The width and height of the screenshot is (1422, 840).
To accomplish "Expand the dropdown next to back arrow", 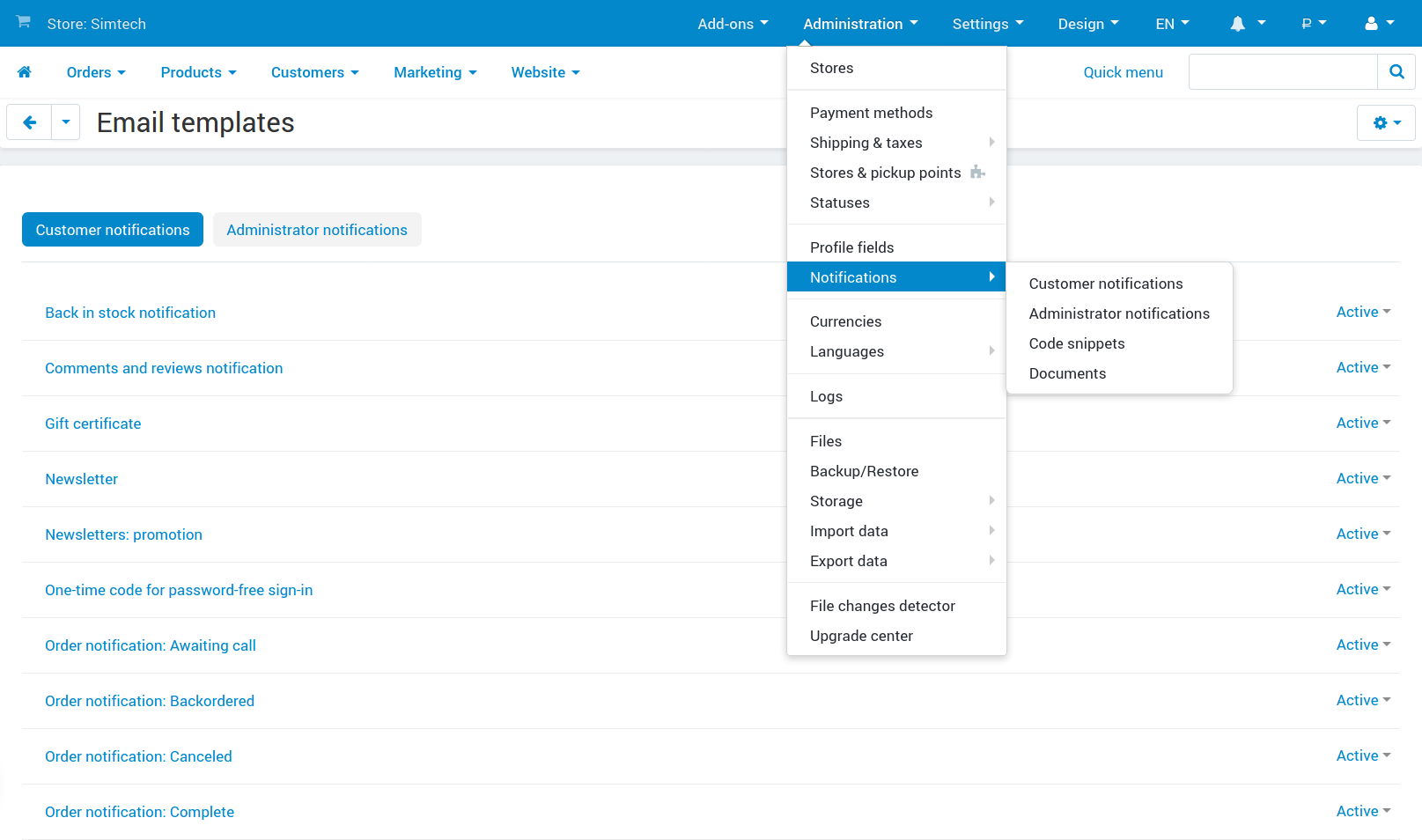I will (66, 122).
